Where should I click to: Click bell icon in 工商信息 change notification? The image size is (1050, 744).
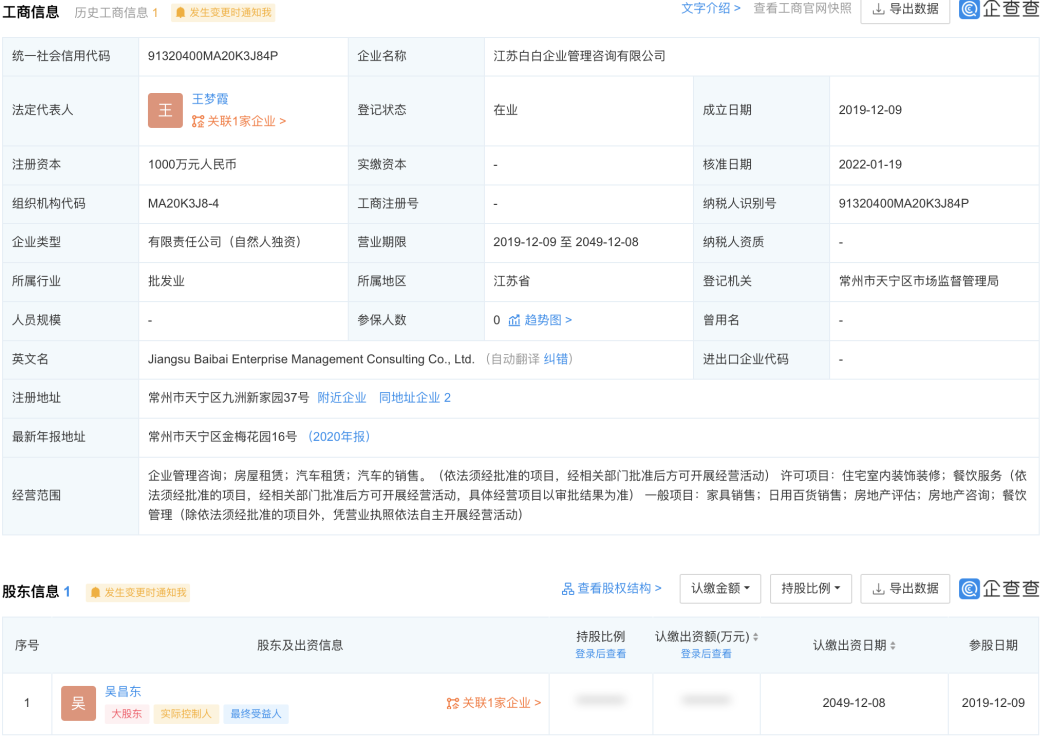[180, 13]
